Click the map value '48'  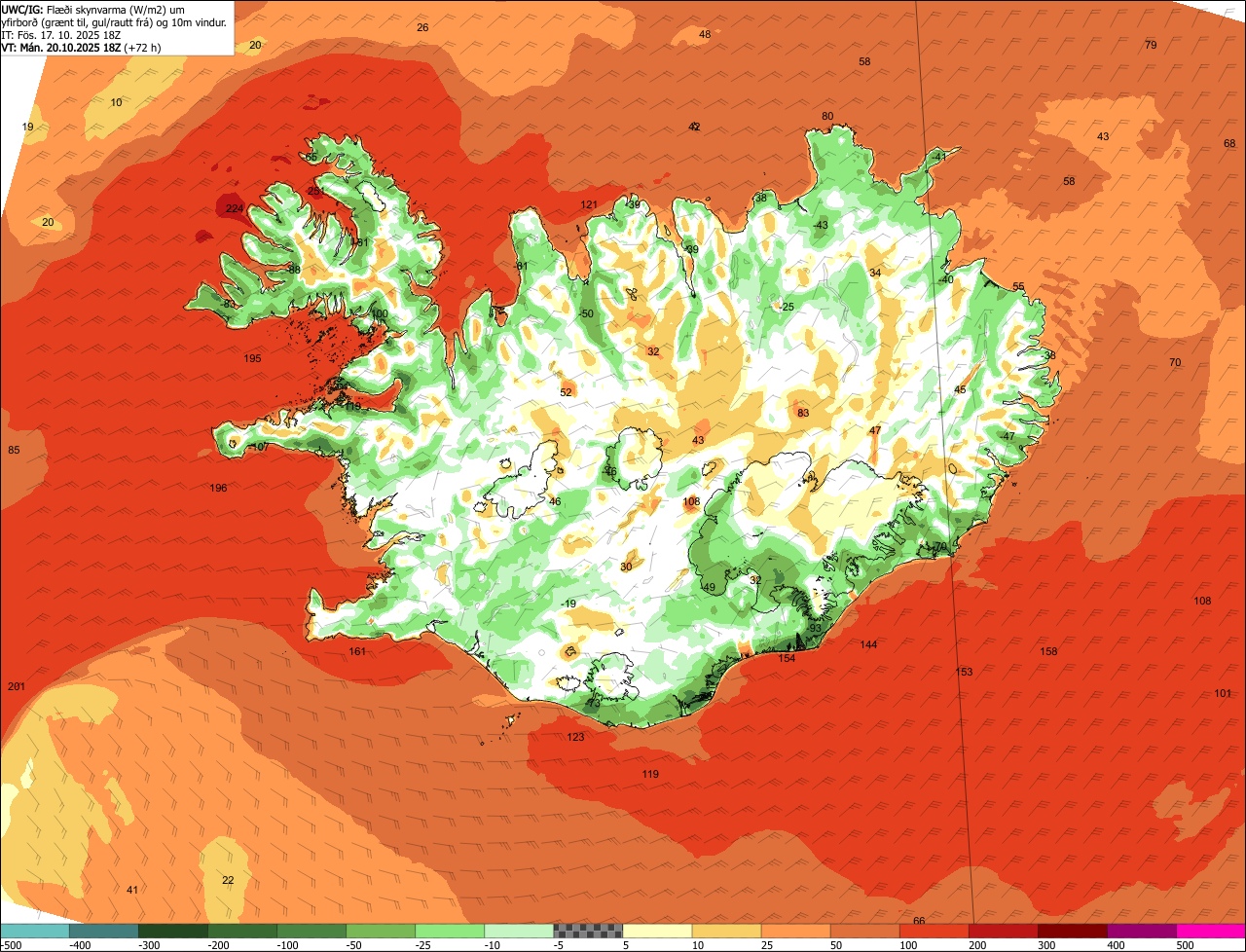pos(705,34)
